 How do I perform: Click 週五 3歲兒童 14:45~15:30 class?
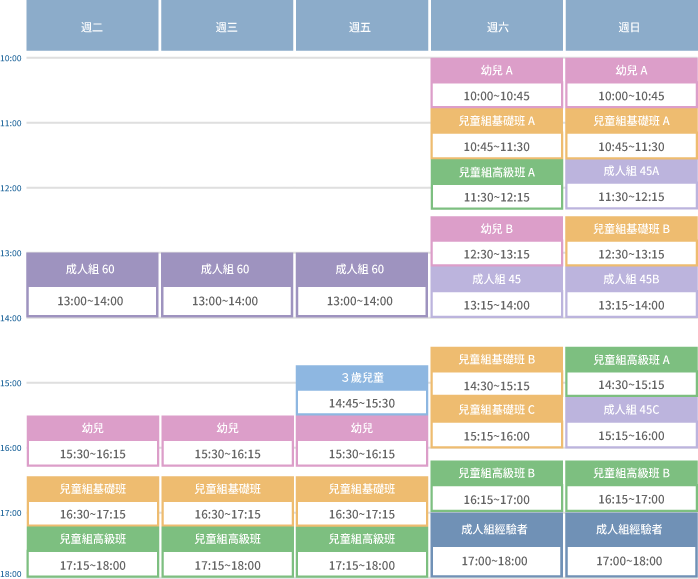(x=361, y=391)
